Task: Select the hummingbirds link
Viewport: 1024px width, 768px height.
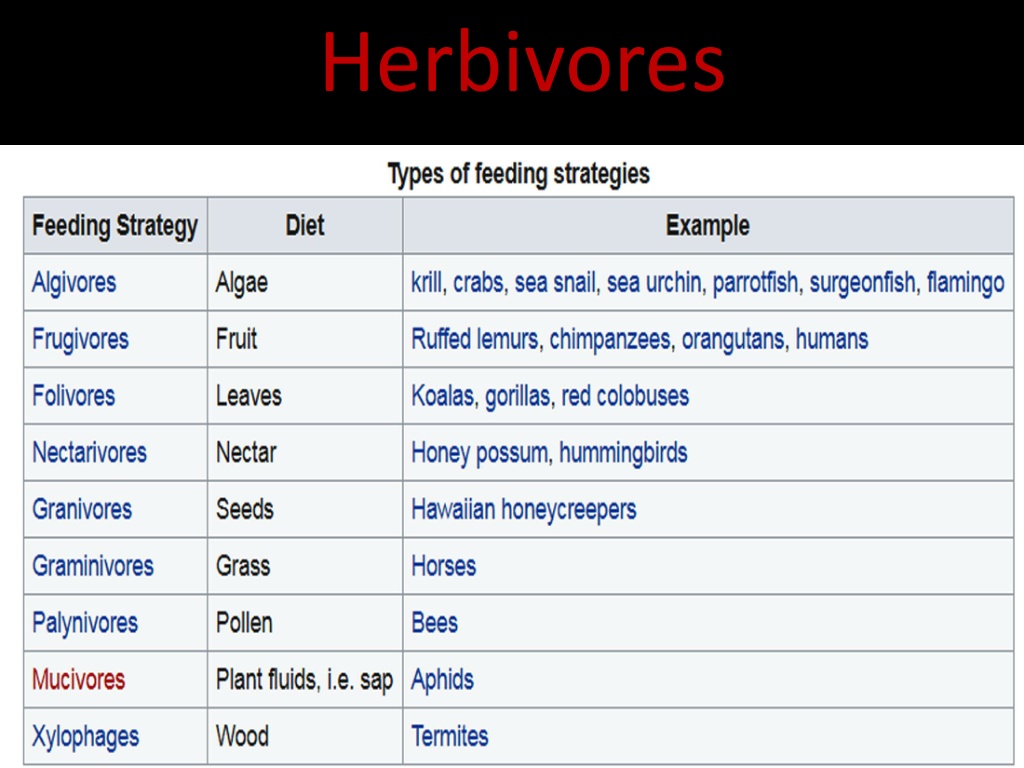Action: (x=623, y=453)
